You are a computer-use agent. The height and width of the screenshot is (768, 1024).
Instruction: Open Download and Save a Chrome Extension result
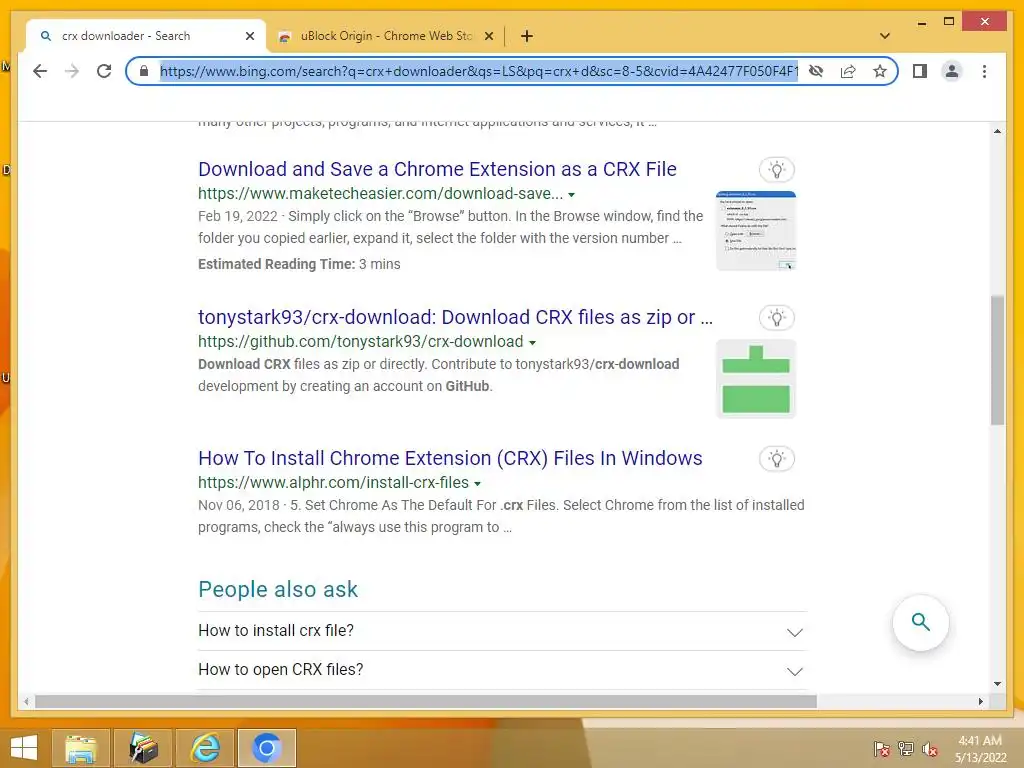point(437,169)
